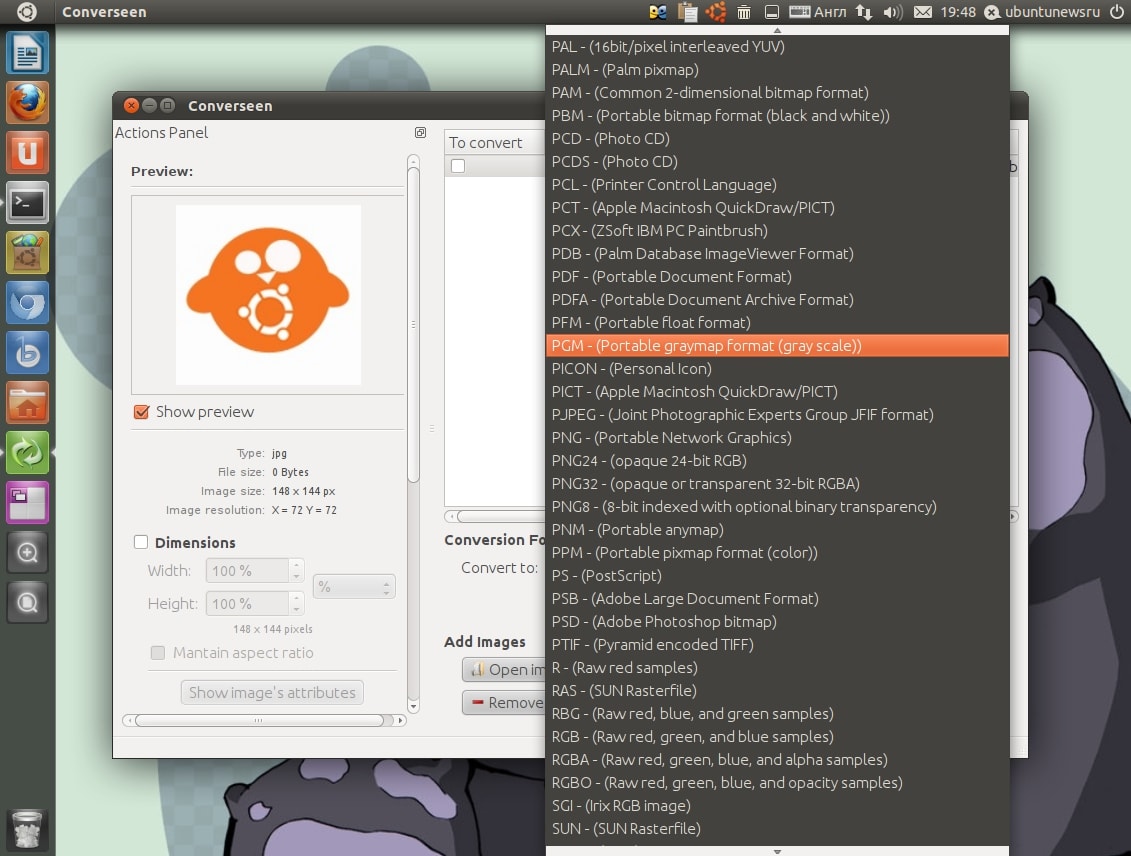Click the preview image thumbnail

(x=268, y=295)
